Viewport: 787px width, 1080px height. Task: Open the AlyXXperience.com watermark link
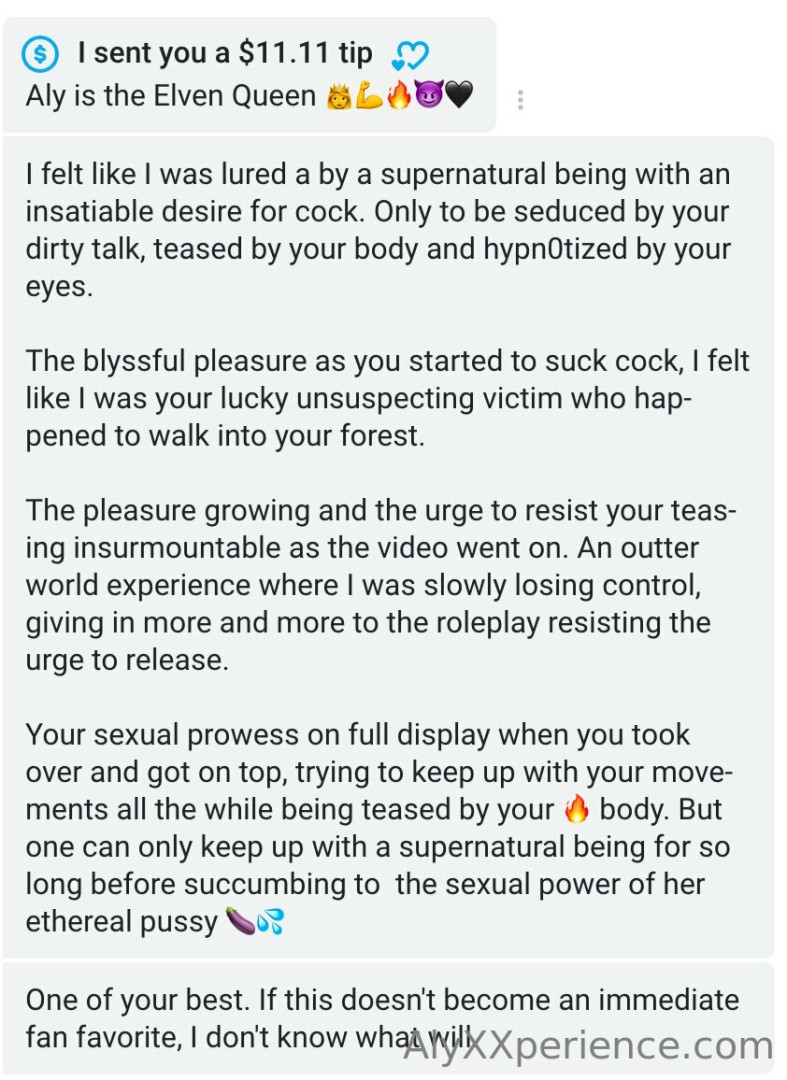point(588,1046)
